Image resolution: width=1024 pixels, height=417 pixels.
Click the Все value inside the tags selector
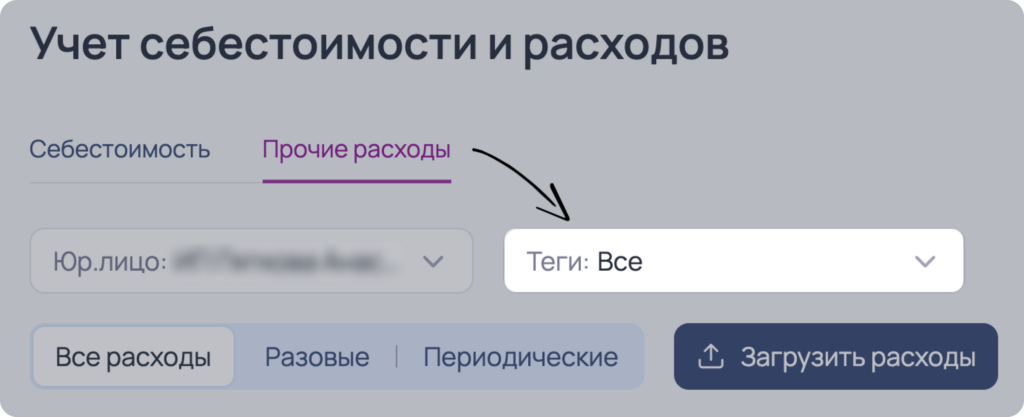point(620,262)
